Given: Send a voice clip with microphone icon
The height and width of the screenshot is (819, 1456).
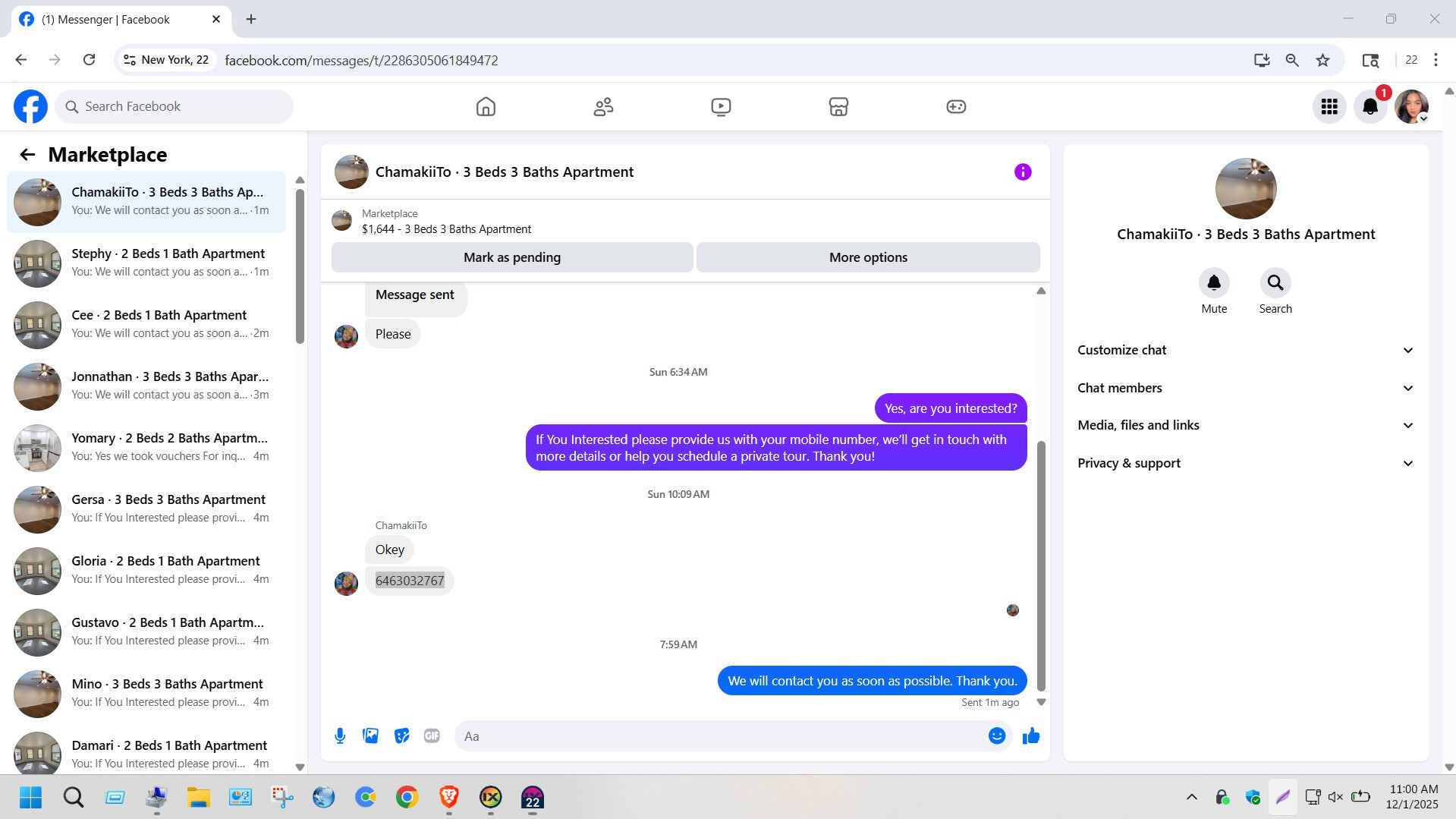Looking at the screenshot, I should click(340, 736).
